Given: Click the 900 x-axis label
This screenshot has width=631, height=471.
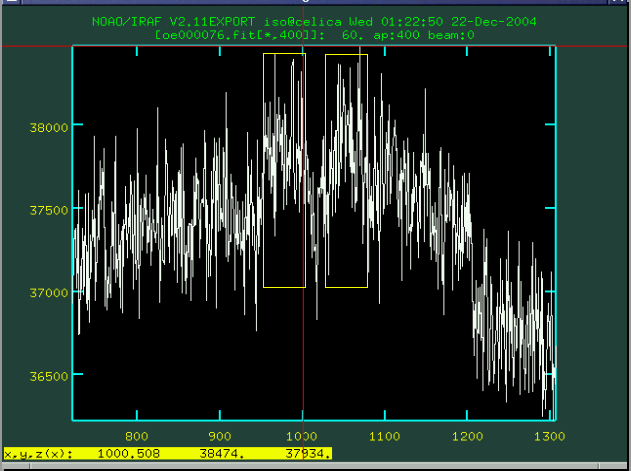Looking at the screenshot, I should (220, 436).
